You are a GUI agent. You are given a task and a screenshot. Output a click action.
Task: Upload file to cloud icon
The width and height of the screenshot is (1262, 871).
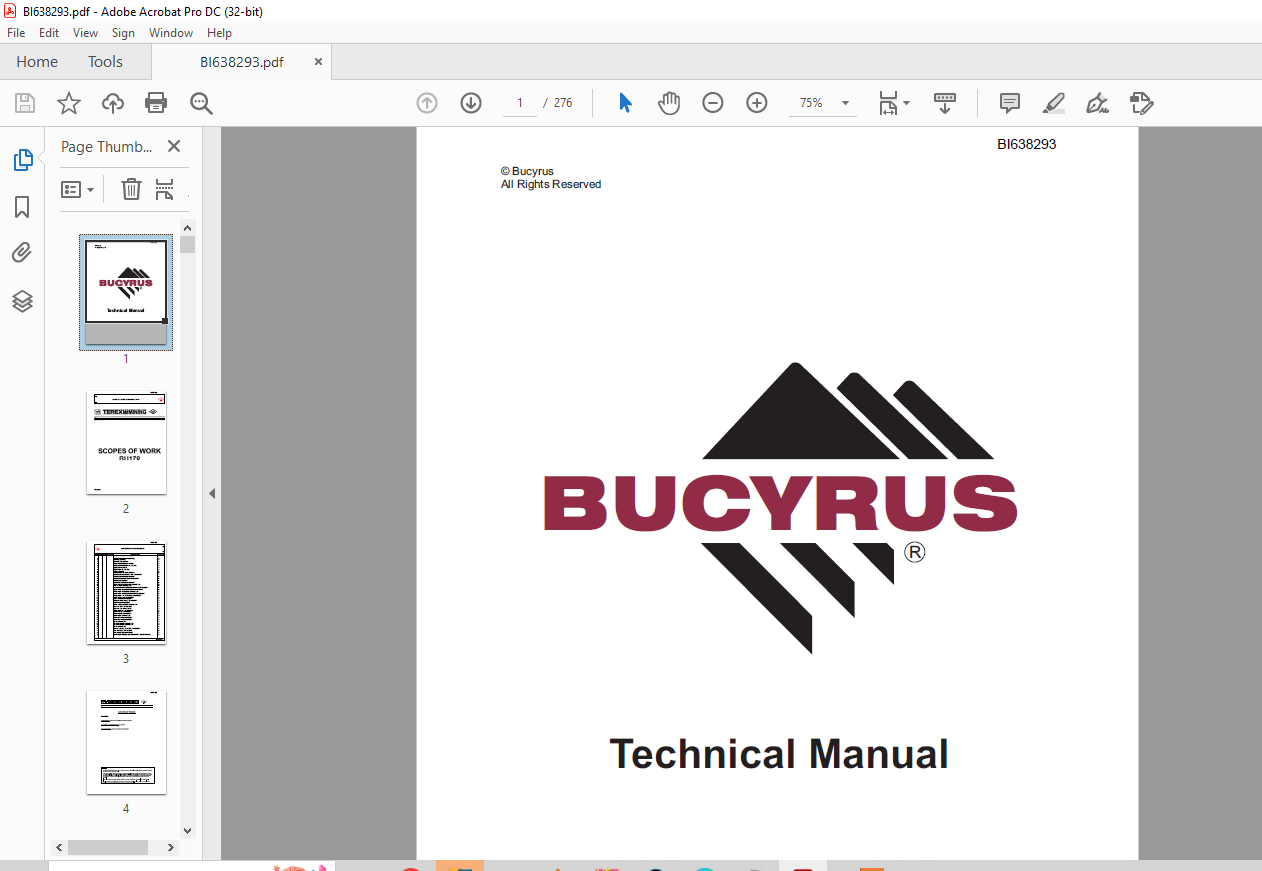(x=113, y=103)
